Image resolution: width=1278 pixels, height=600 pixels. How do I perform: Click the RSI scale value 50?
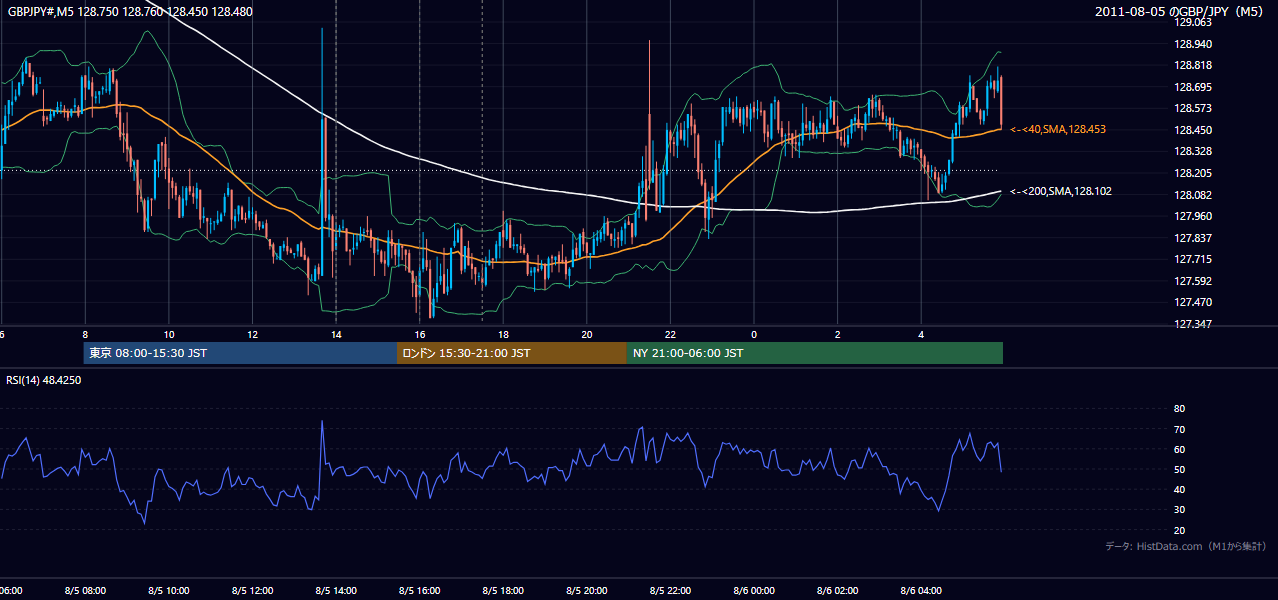click(1179, 469)
